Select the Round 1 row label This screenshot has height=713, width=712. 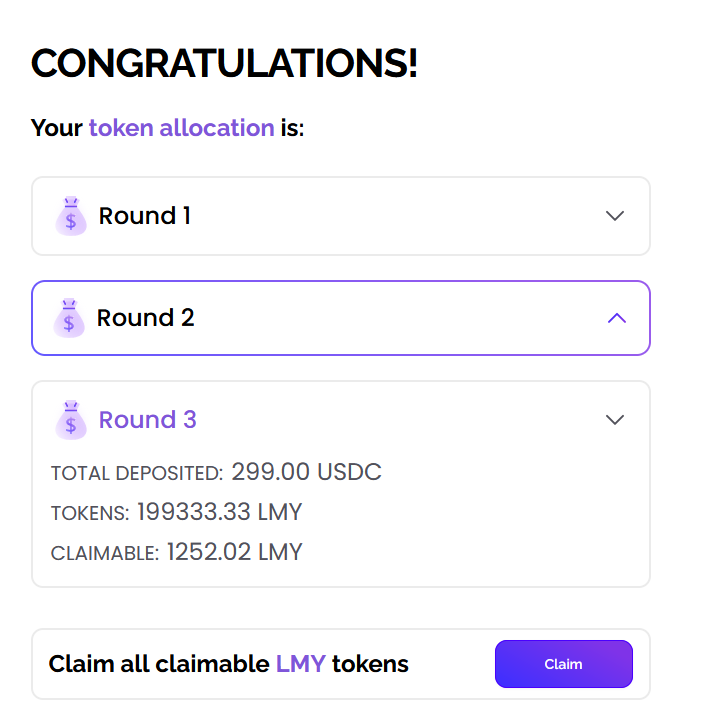(144, 216)
